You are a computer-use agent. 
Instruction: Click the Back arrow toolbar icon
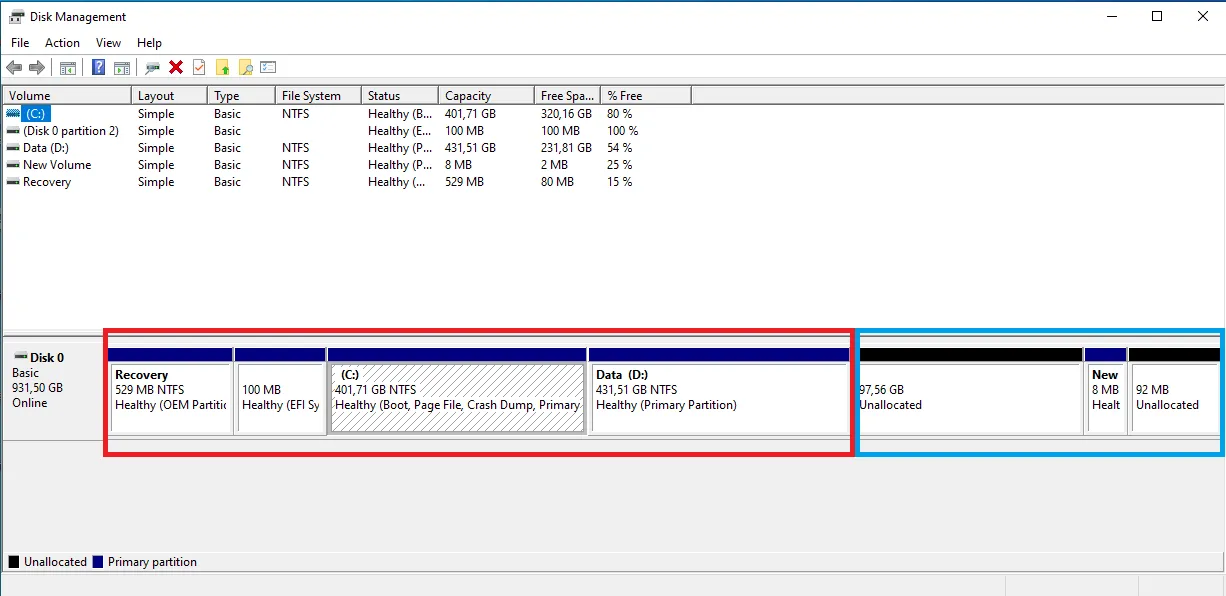point(14,68)
